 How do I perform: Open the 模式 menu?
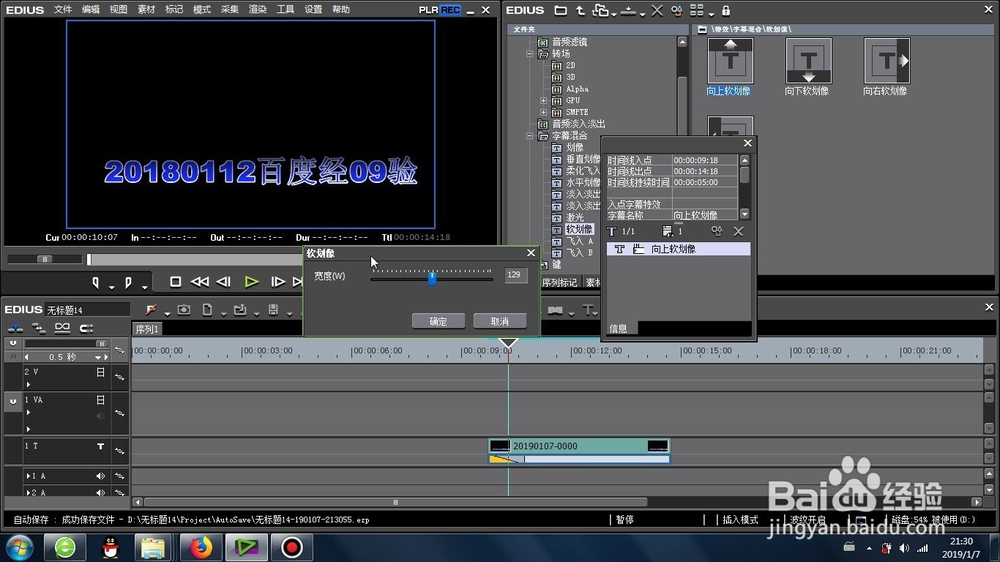pyautogui.click(x=202, y=10)
